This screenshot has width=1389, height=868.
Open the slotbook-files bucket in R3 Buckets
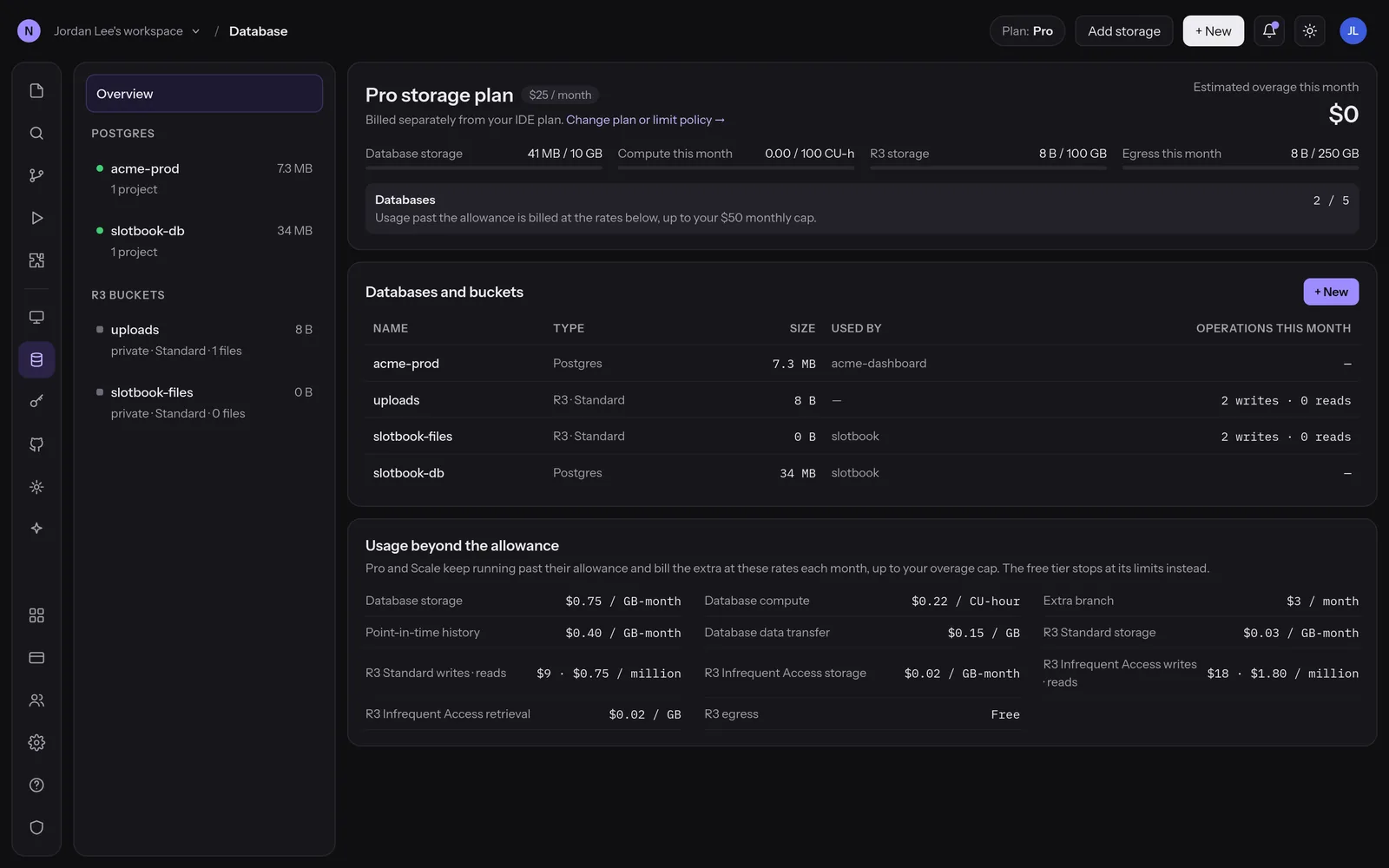[204, 402]
